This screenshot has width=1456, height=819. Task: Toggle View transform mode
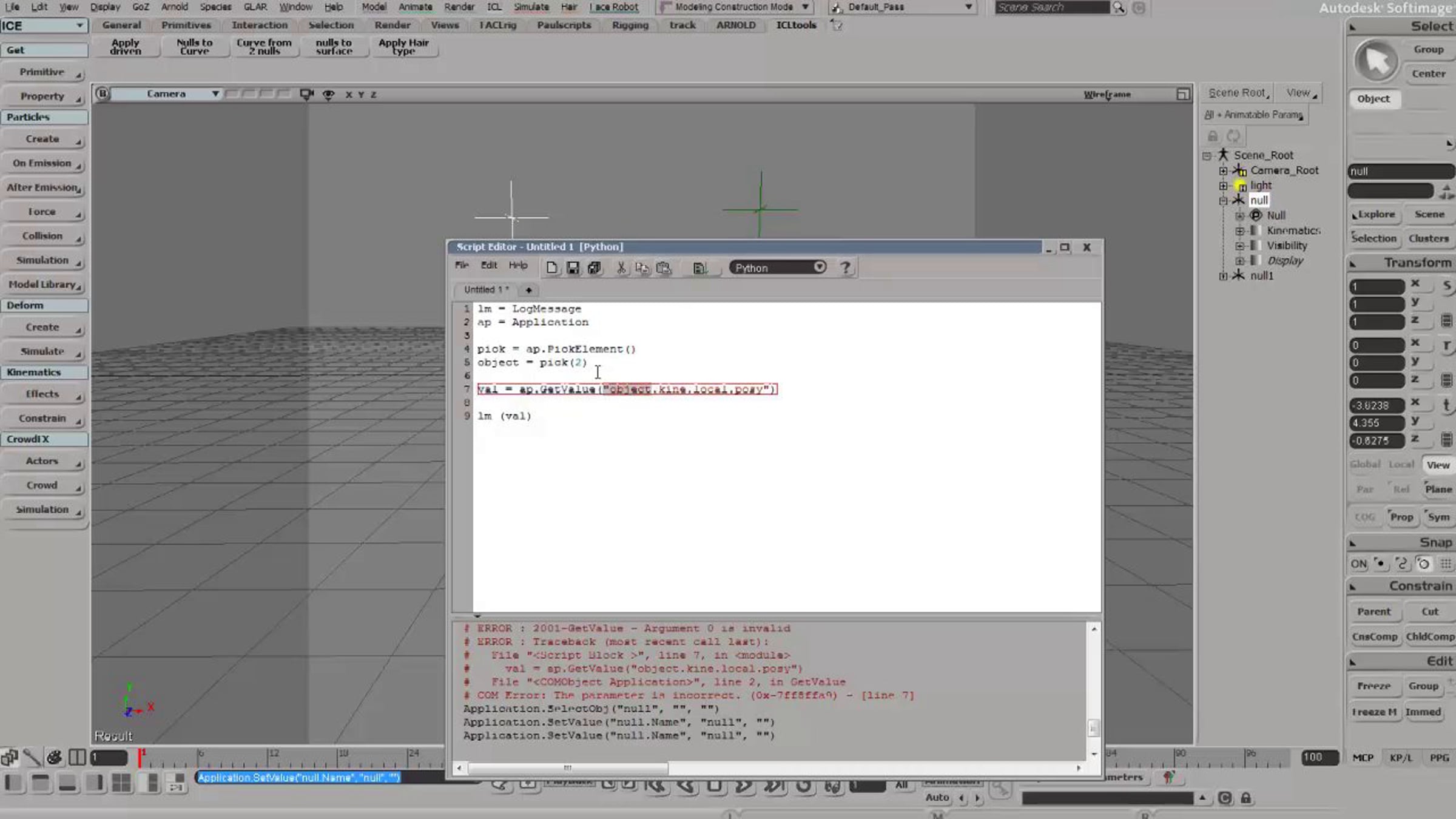tap(1438, 465)
